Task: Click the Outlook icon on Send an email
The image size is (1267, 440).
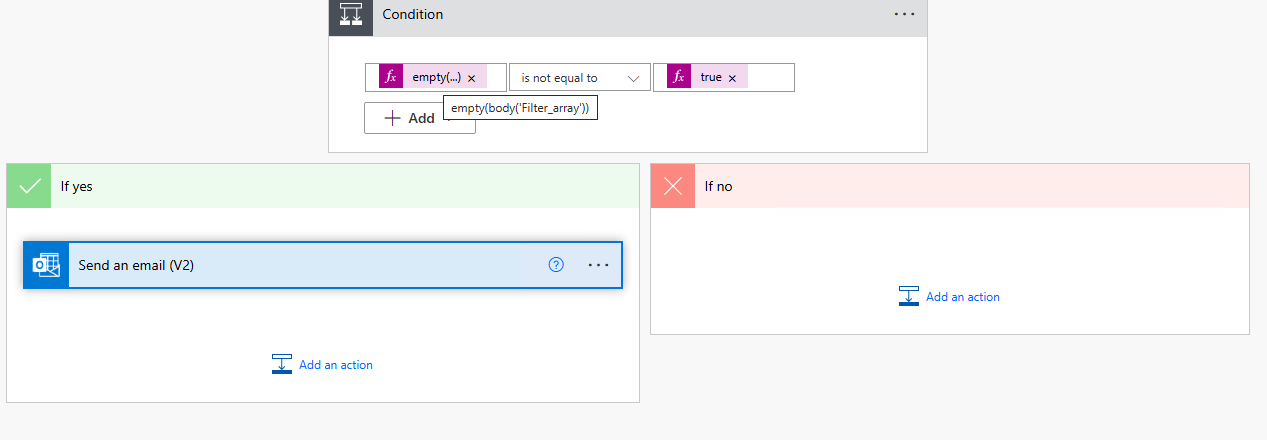Action: (x=46, y=265)
